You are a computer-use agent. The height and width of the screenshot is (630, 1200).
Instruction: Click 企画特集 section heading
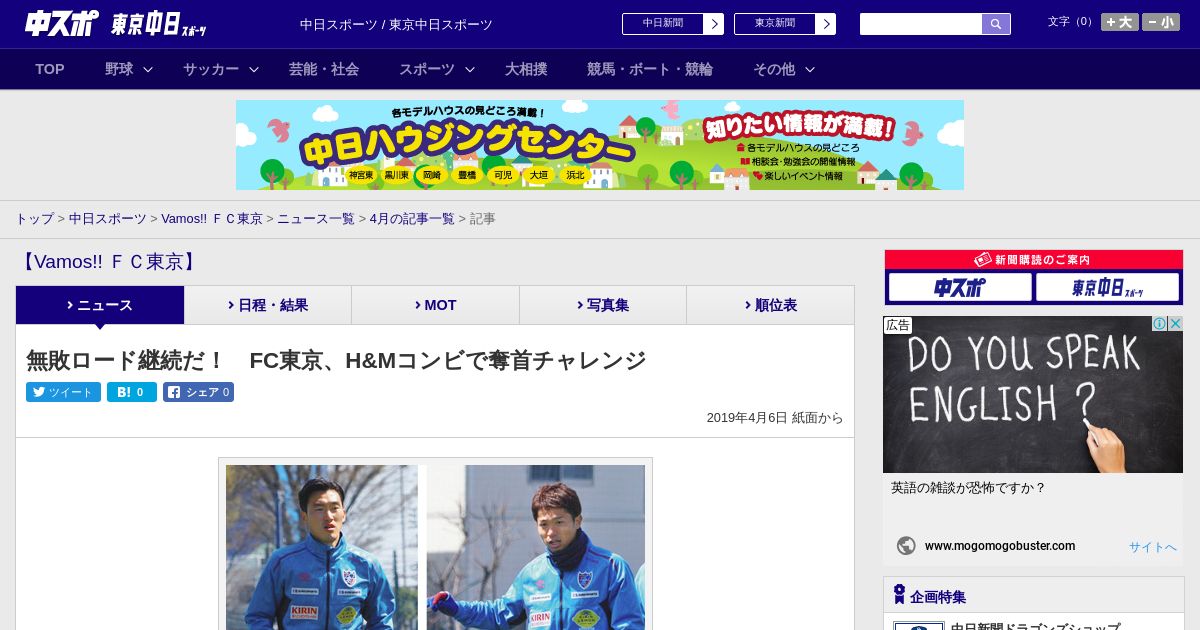[x=938, y=597]
